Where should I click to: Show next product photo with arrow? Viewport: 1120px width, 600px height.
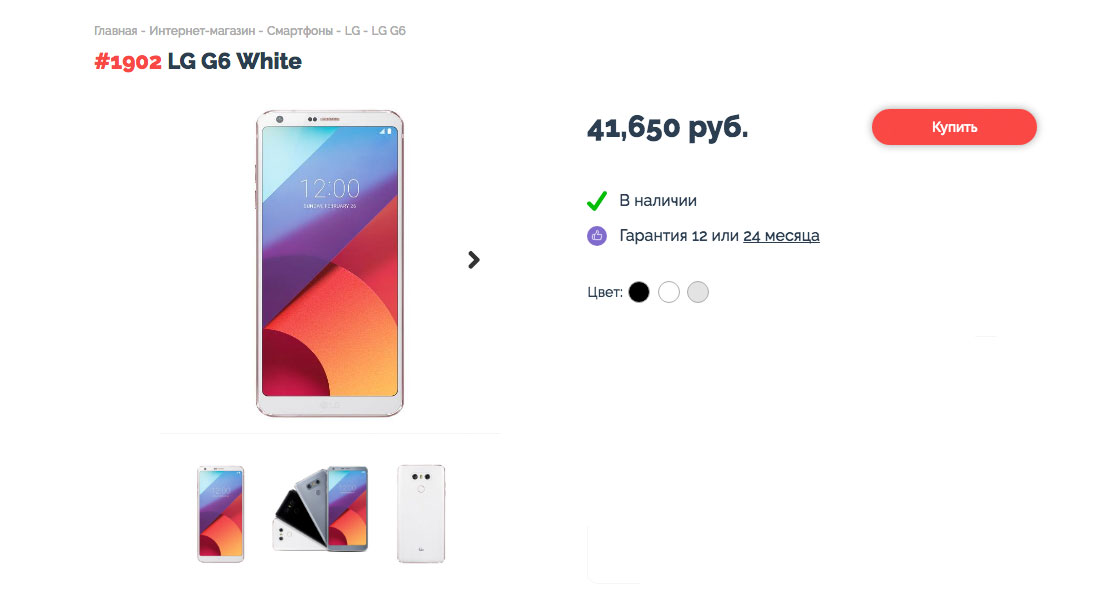pyautogui.click(x=474, y=260)
